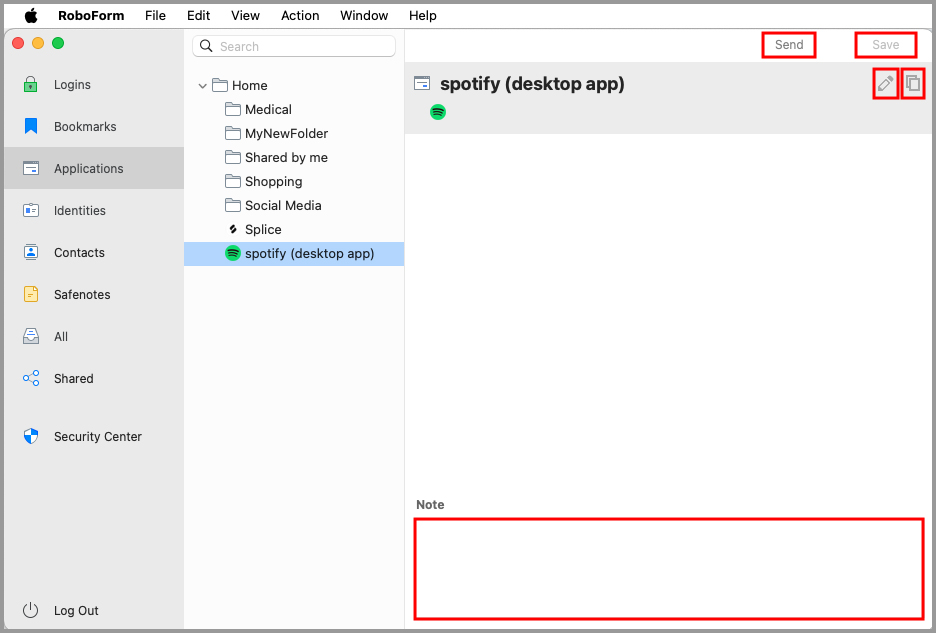Open the Social Media folder label
The height and width of the screenshot is (633, 936).
click(x=283, y=205)
